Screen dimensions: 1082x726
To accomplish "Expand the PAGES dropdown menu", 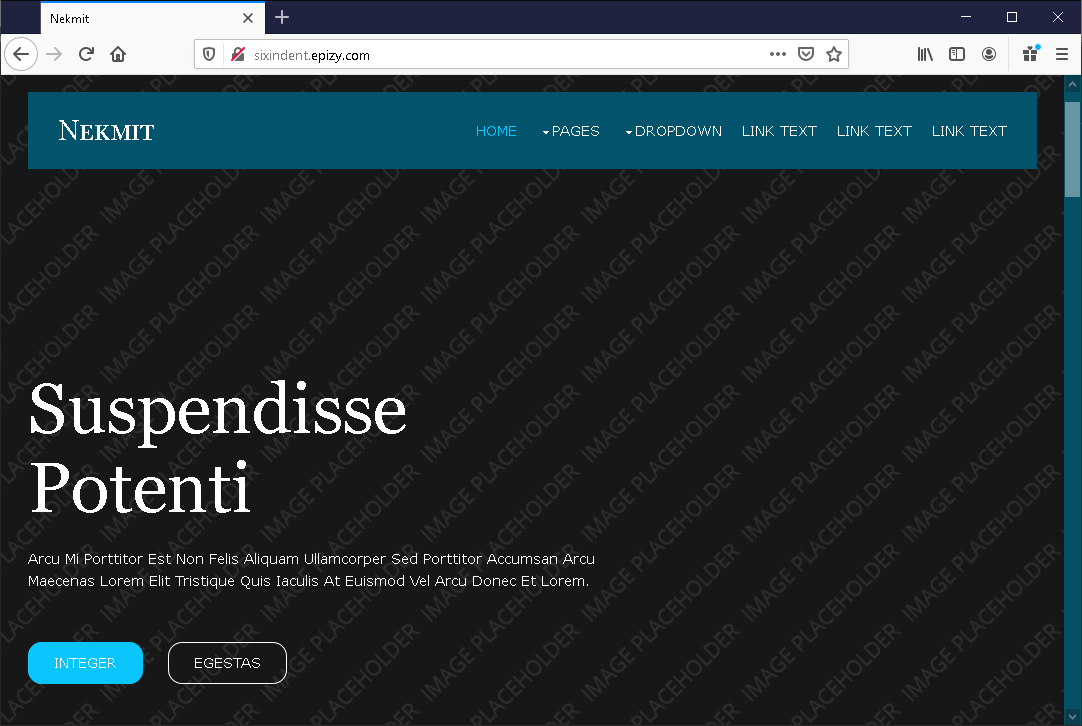I will pos(571,131).
